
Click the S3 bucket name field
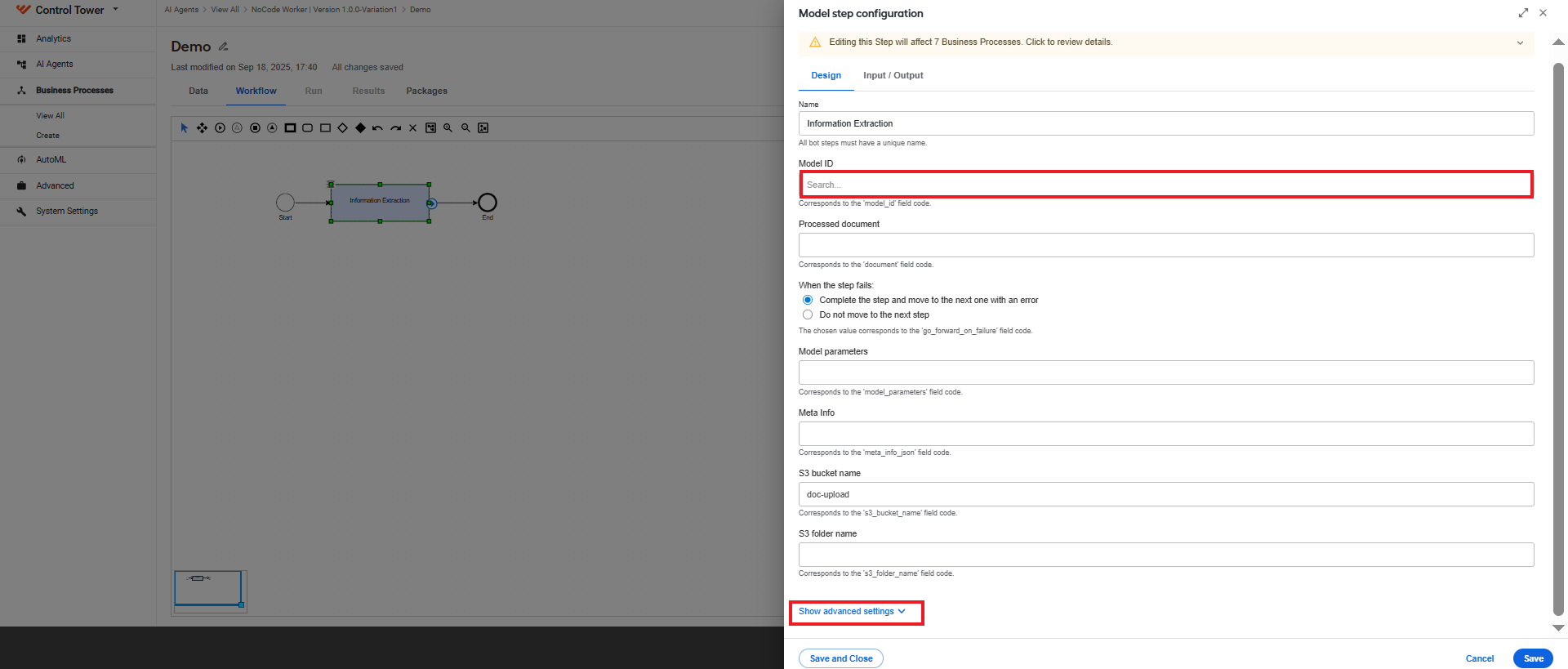(x=1166, y=494)
